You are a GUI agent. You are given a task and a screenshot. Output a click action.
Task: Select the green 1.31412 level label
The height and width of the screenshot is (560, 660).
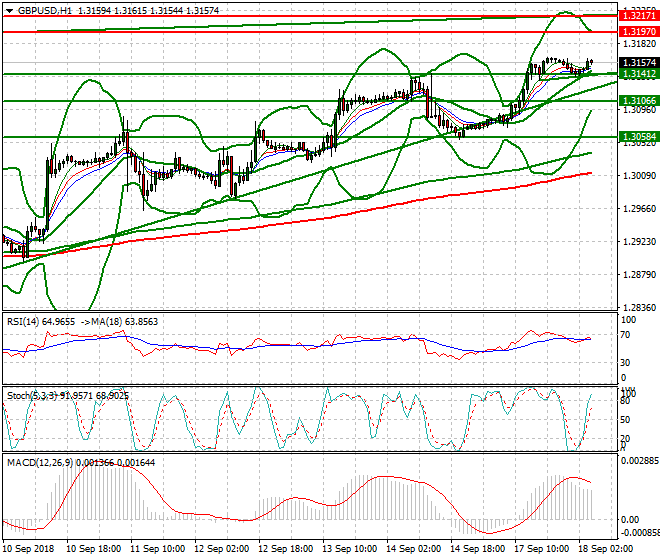pos(639,74)
